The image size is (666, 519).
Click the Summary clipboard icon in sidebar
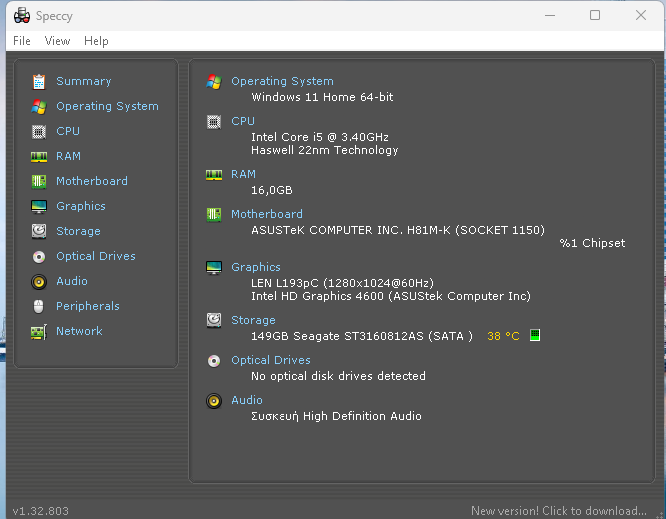[x=39, y=82]
